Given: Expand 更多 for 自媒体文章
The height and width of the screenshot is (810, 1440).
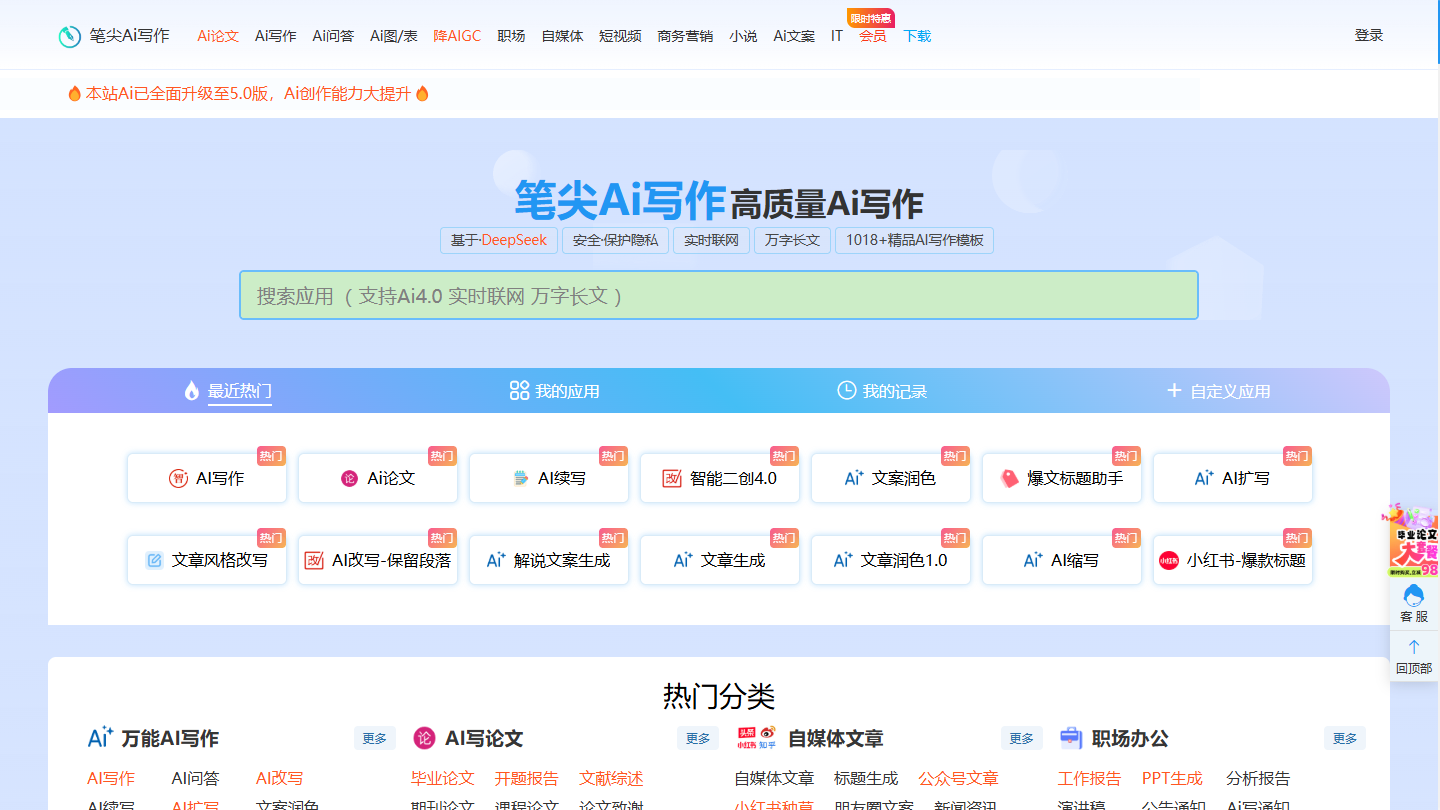Looking at the screenshot, I should click(1022, 738).
